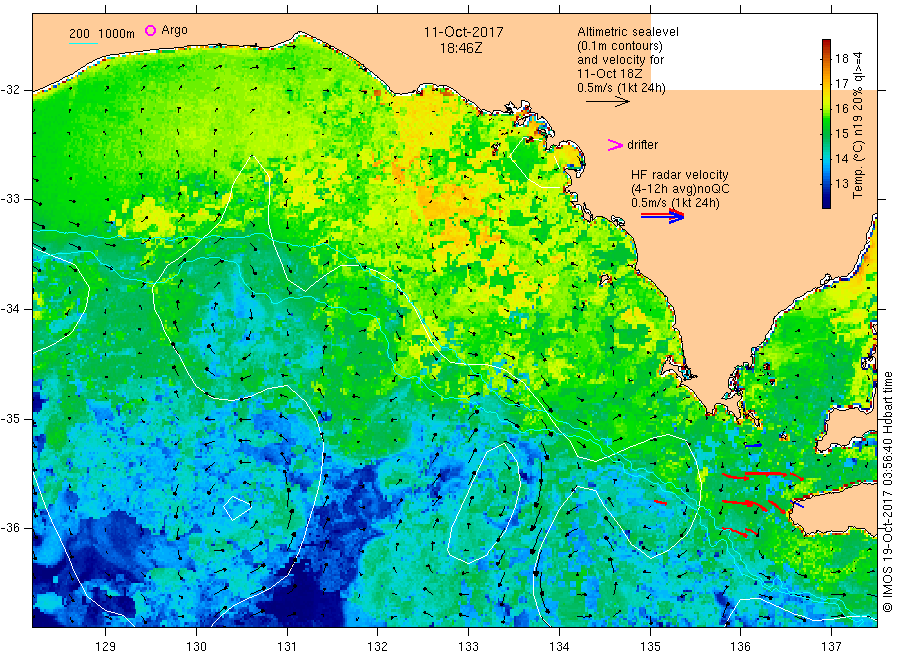900x660 pixels.
Task: Click the cyan isobath line sample under 200
Action: coord(83,43)
